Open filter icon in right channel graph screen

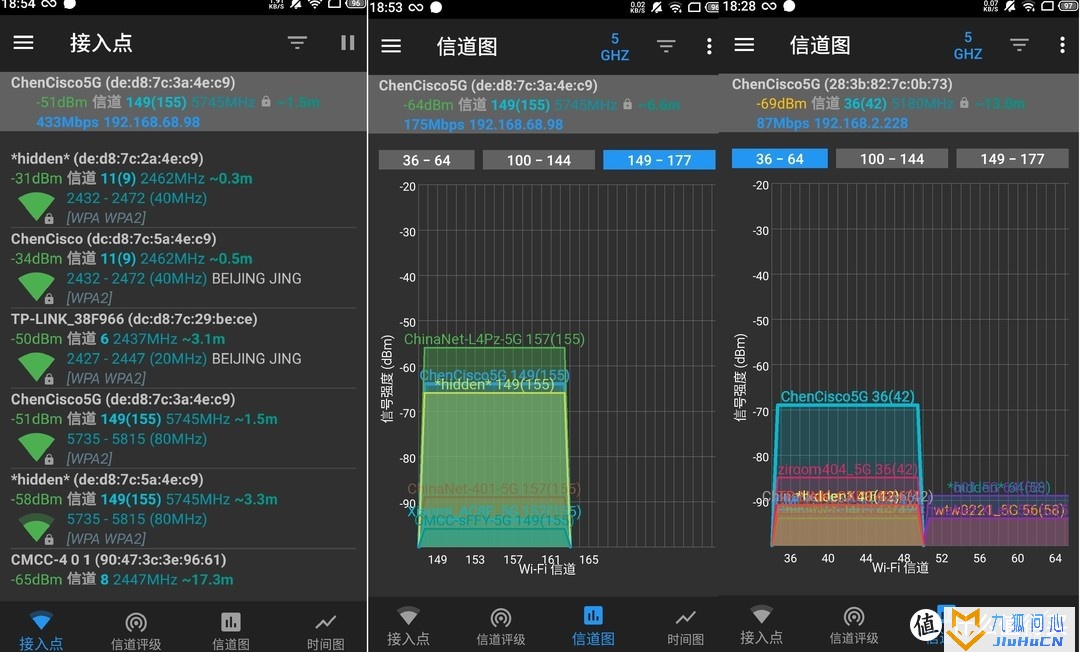(1019, 45)
